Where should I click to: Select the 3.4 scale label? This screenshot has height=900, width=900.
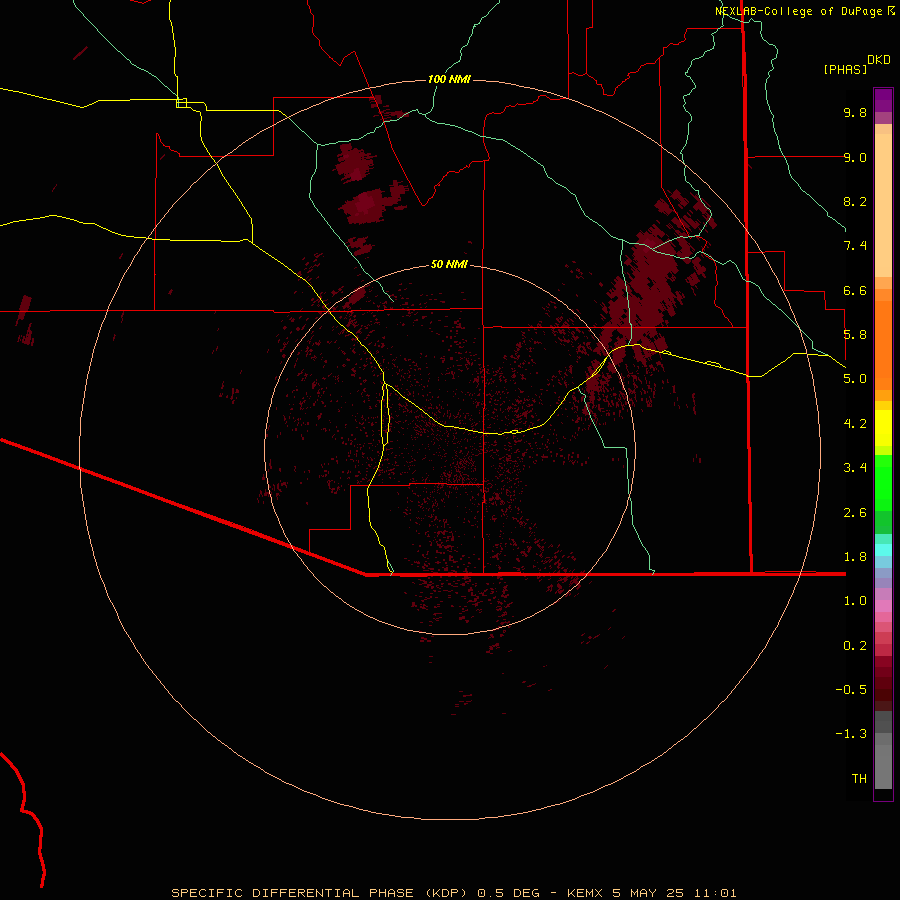coord(855,468)
